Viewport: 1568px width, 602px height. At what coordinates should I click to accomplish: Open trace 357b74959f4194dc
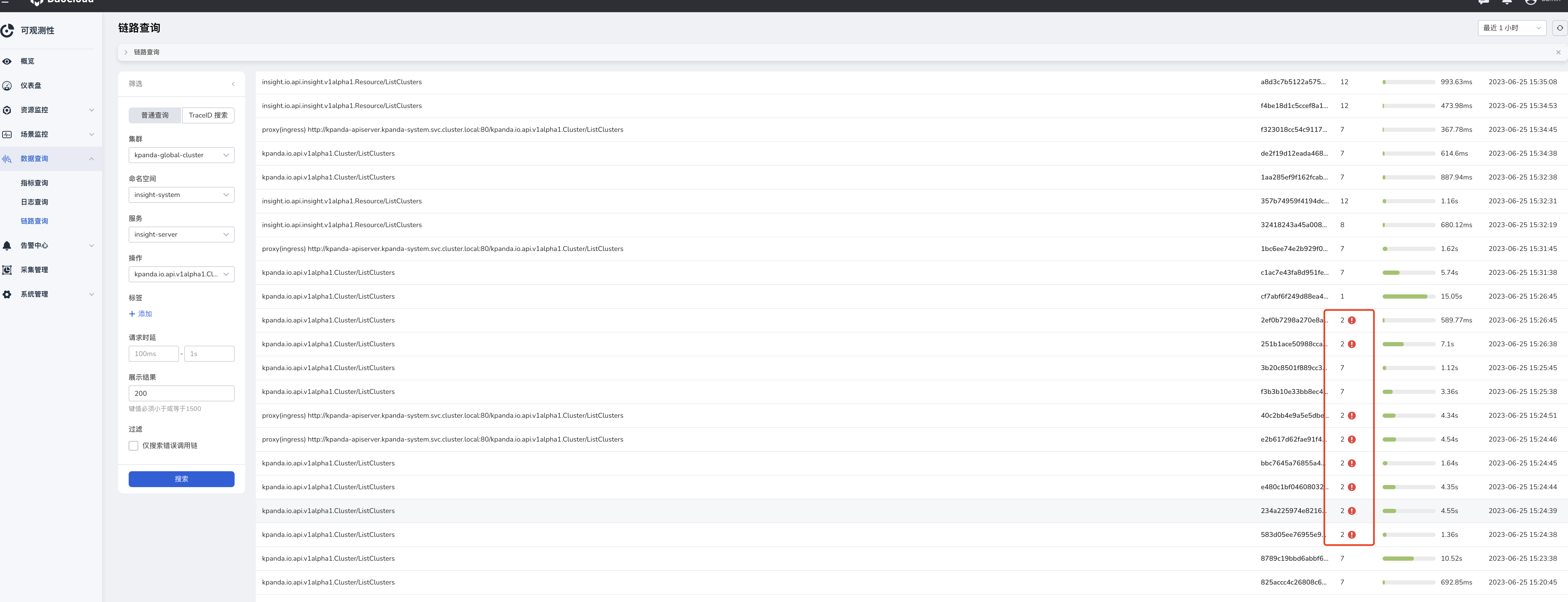1295,201
